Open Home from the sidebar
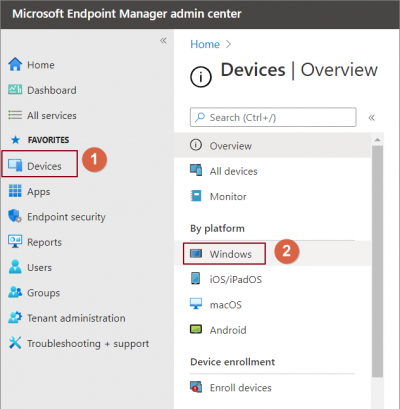Viewport: 400px width, 409px height. click(41, 65)
